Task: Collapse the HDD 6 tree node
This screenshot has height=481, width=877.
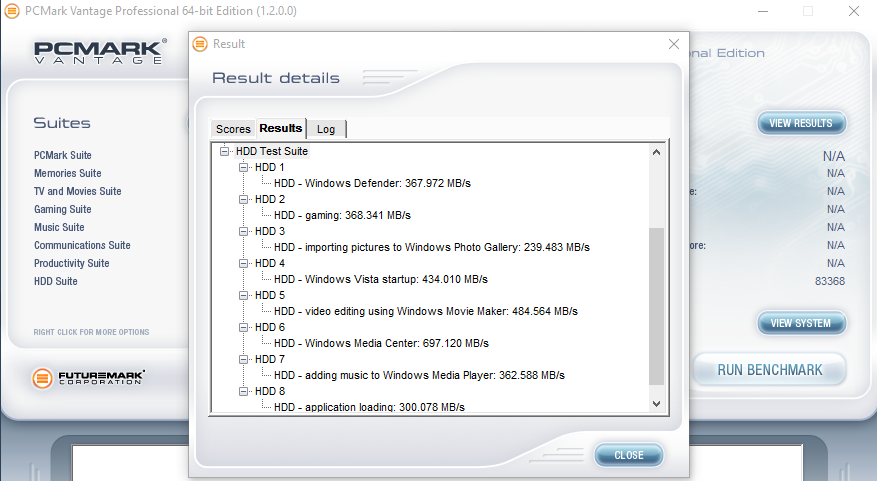Action: click(244, 327)
